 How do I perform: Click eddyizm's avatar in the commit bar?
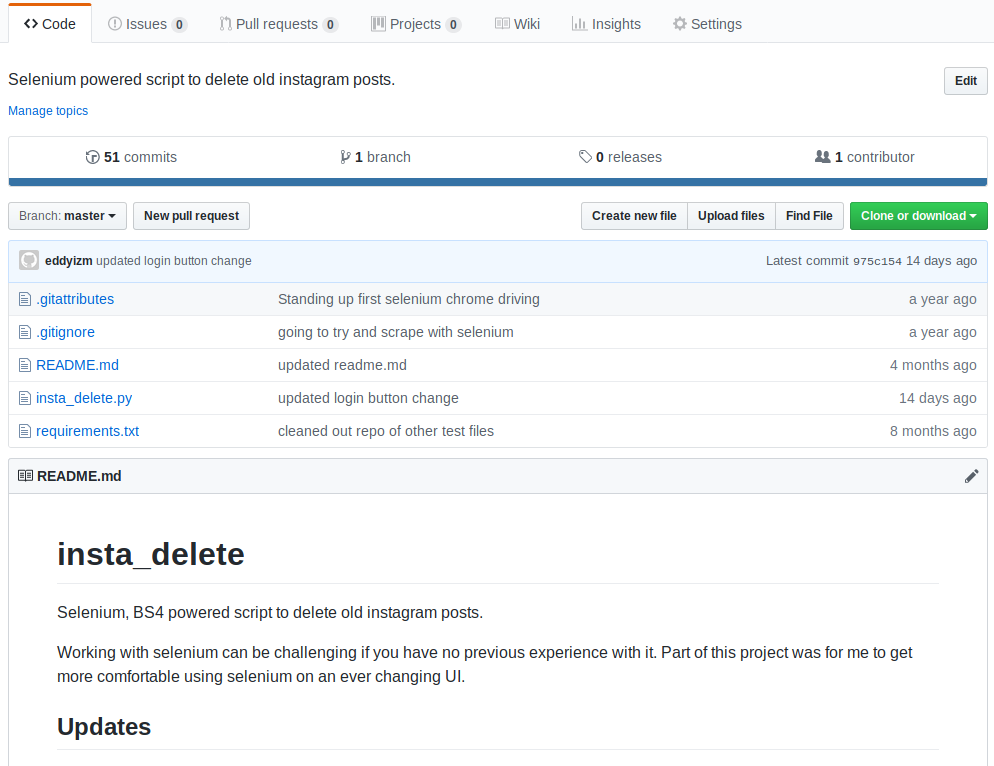29,260
